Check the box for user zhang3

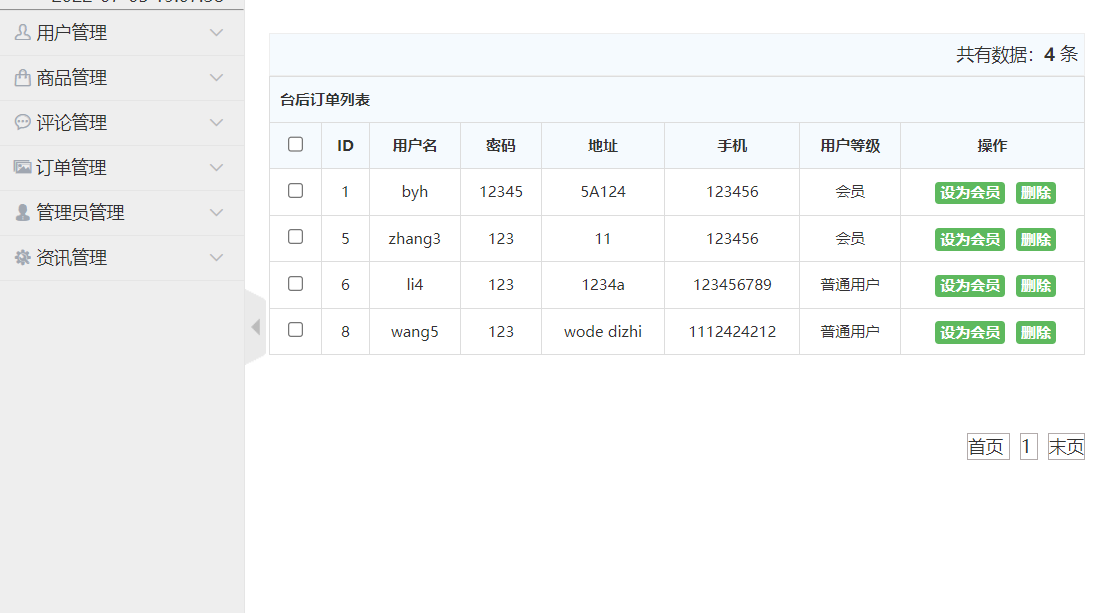coord(296,237)
